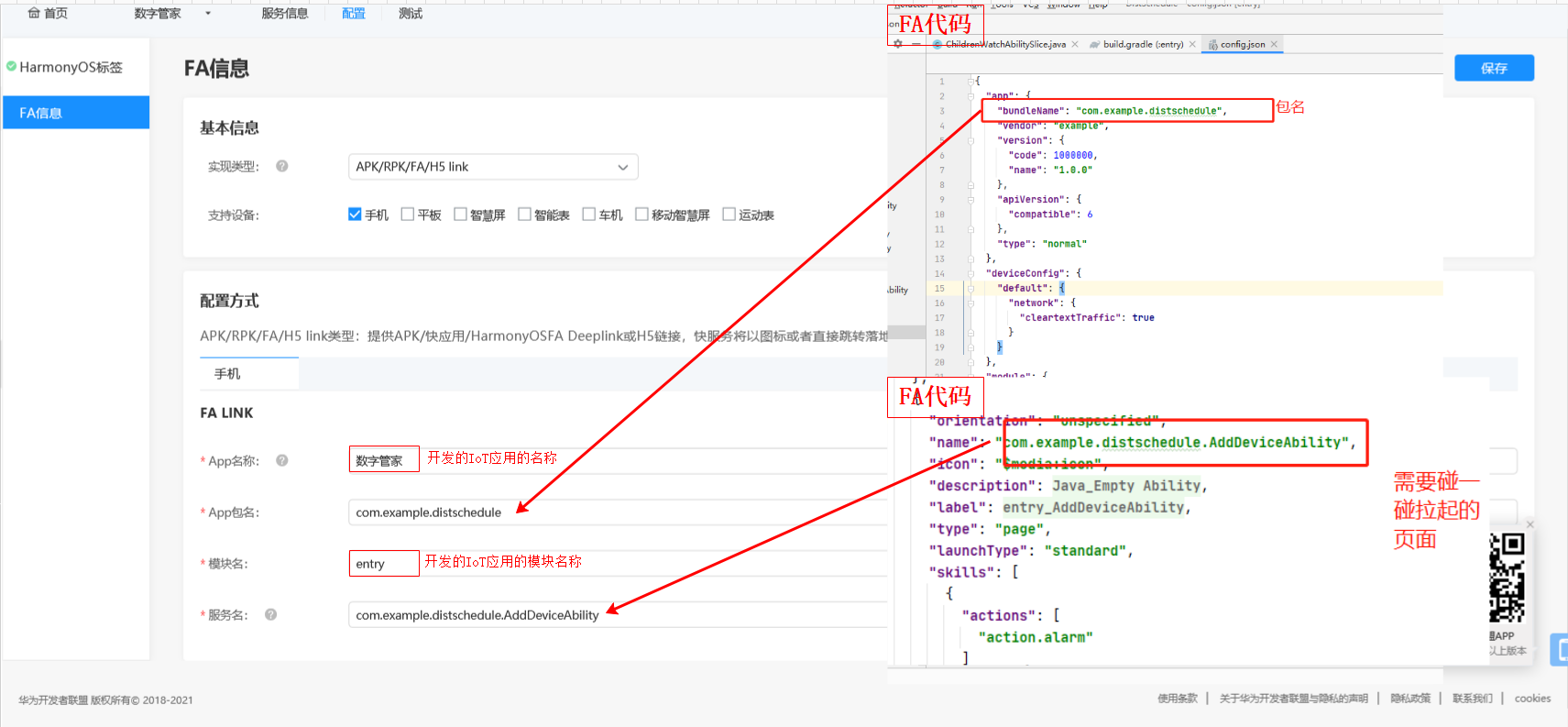The image size is (1568, 727).
Task: Close the config.json editor tab
Action: coord(1274,44)
